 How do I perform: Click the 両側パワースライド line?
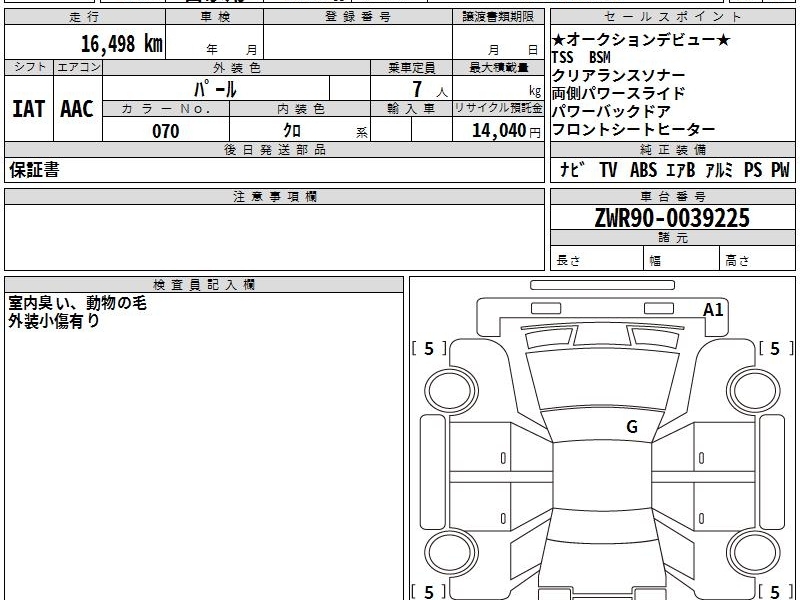coord(618,93)
